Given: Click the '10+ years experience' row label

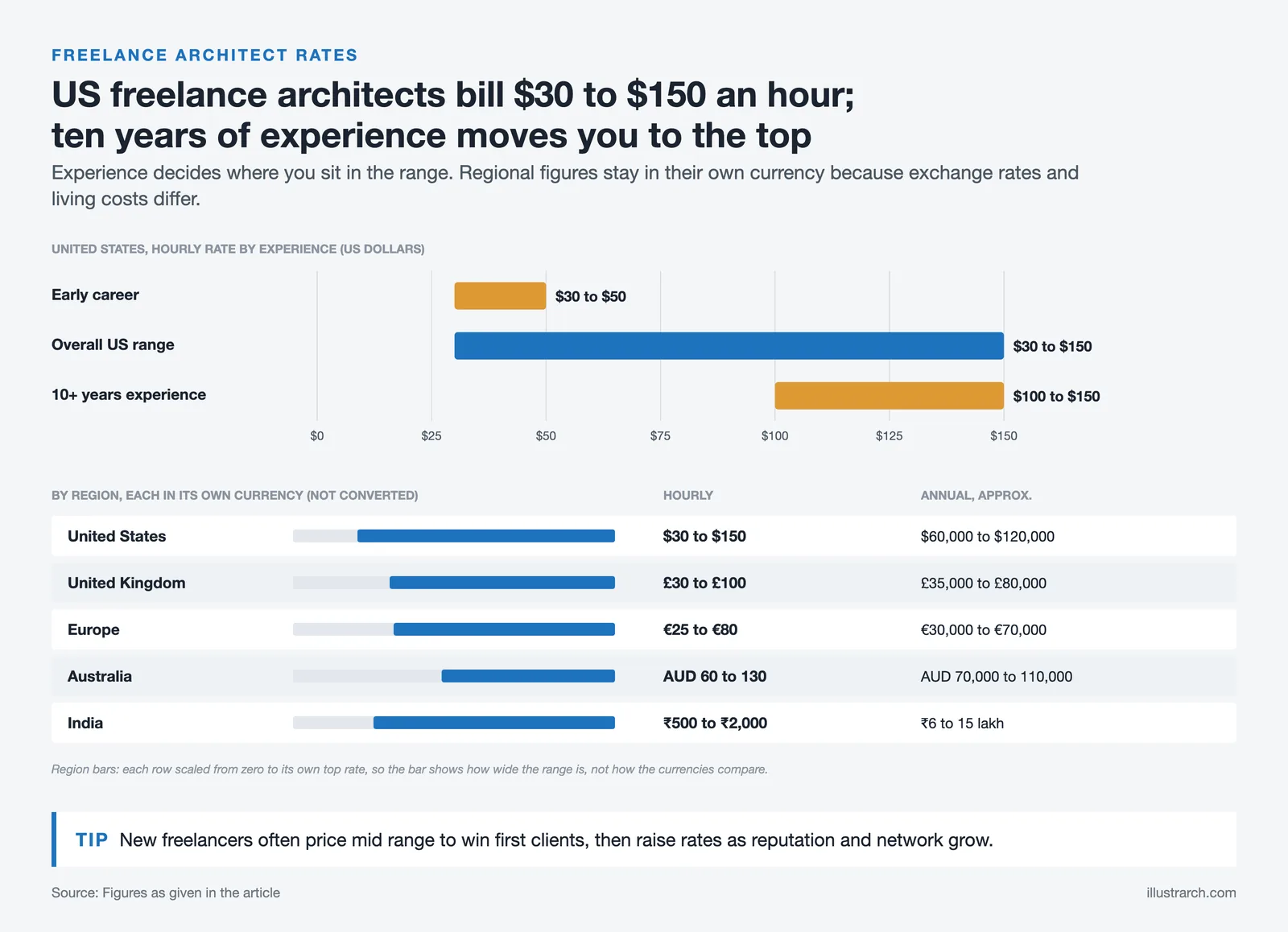Looking at the screenshot, I should [129, 394].
